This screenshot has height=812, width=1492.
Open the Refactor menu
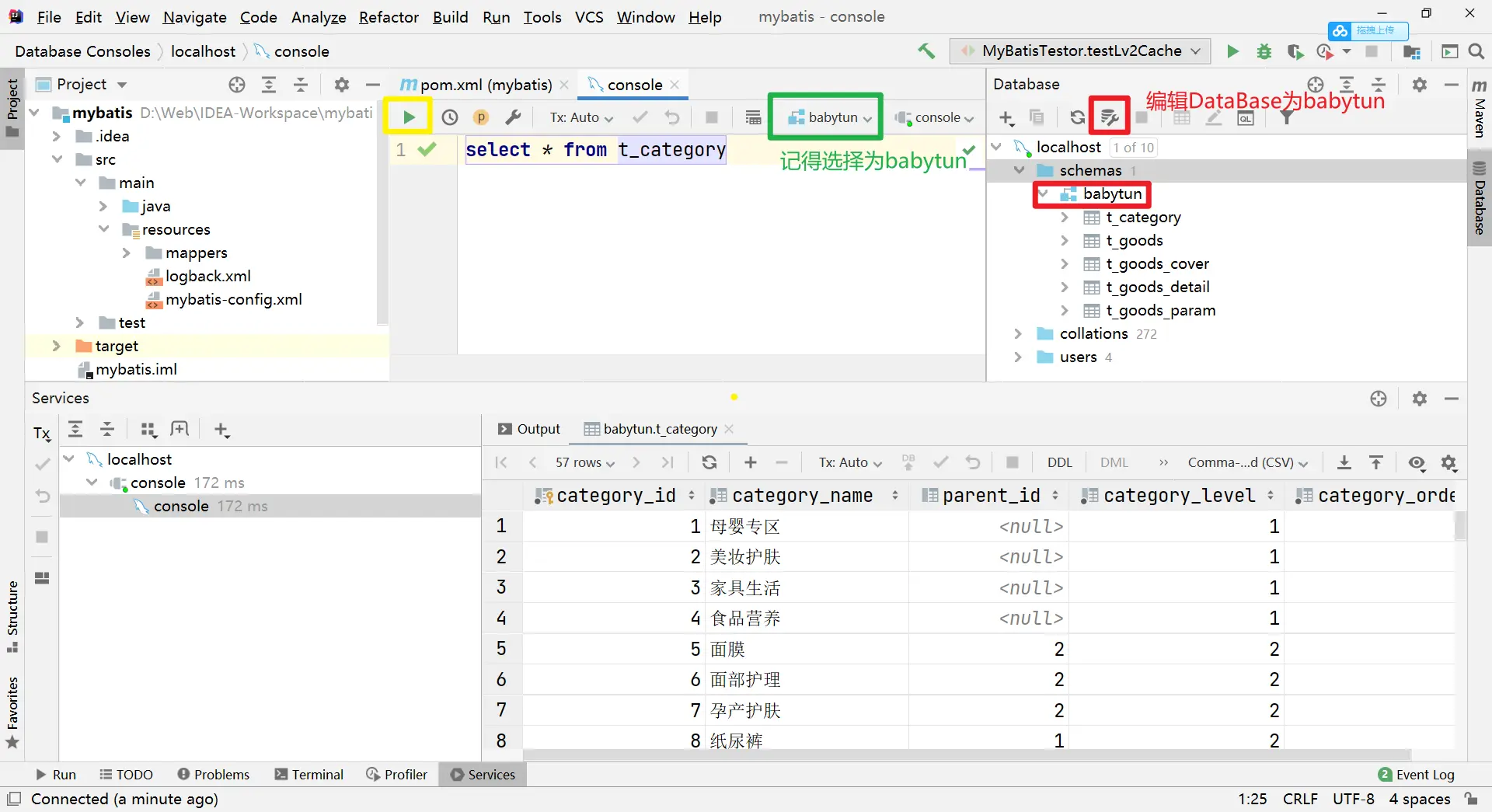pos(389,17)
